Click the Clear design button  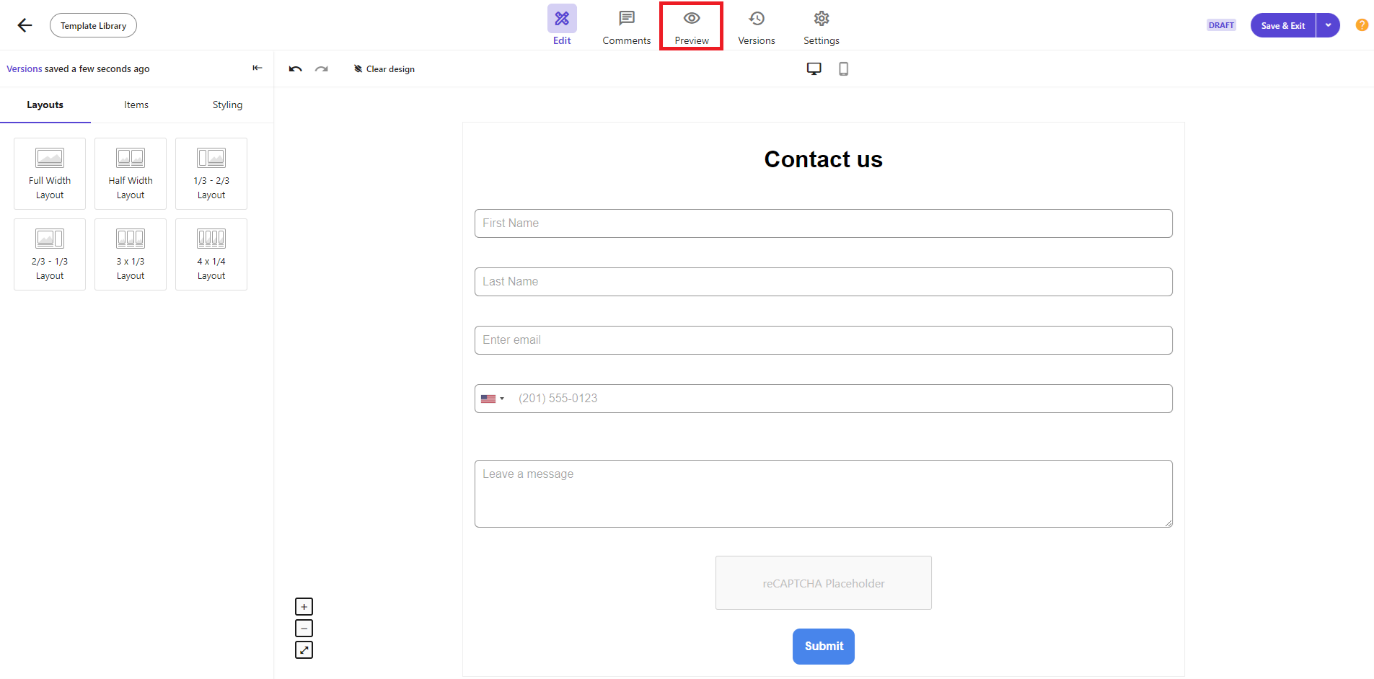point(384,69)
